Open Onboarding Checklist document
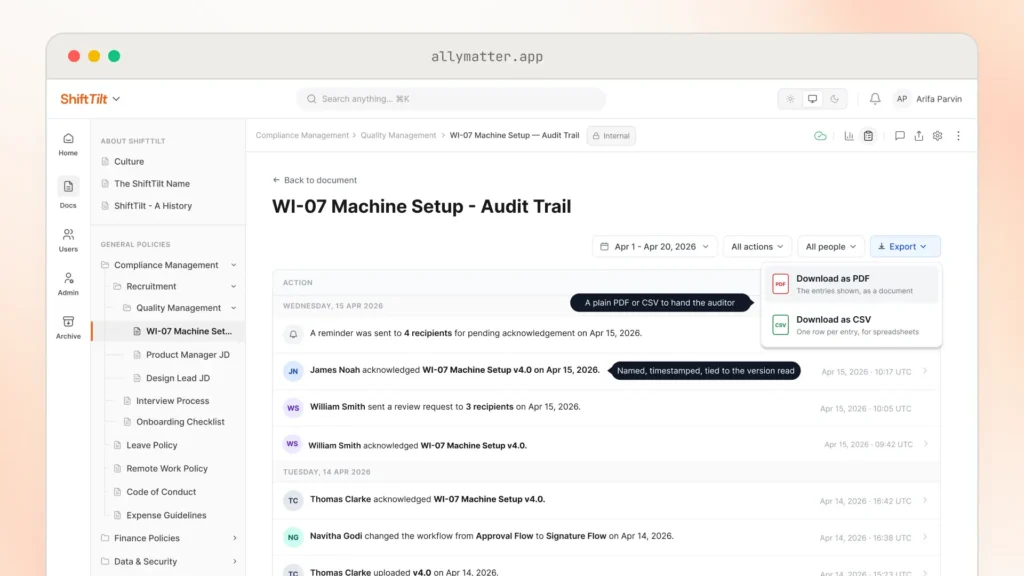The image size is (1024, 576). point(180,422)
